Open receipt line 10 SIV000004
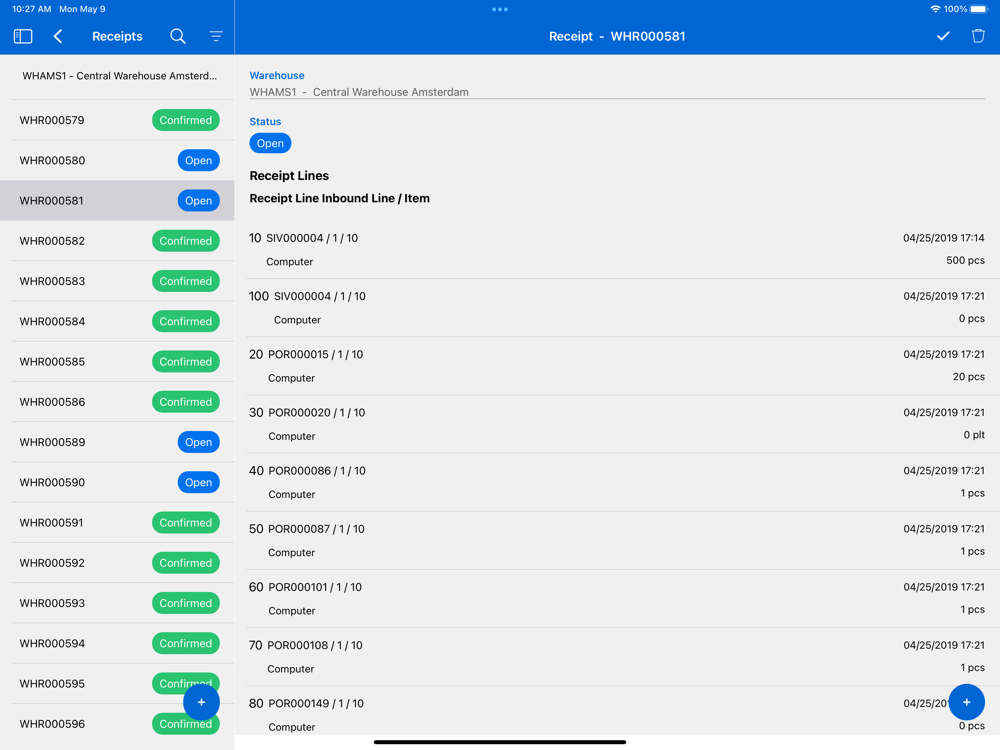1000x750 pixels. (616, 249)
